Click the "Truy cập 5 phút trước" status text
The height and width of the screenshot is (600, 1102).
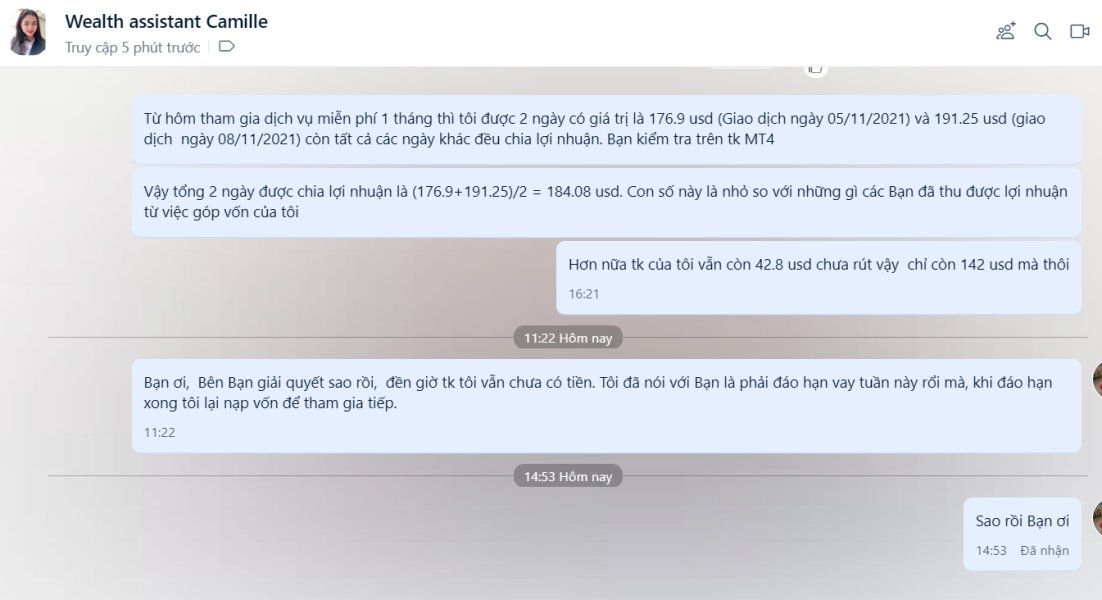click(132, 47)
